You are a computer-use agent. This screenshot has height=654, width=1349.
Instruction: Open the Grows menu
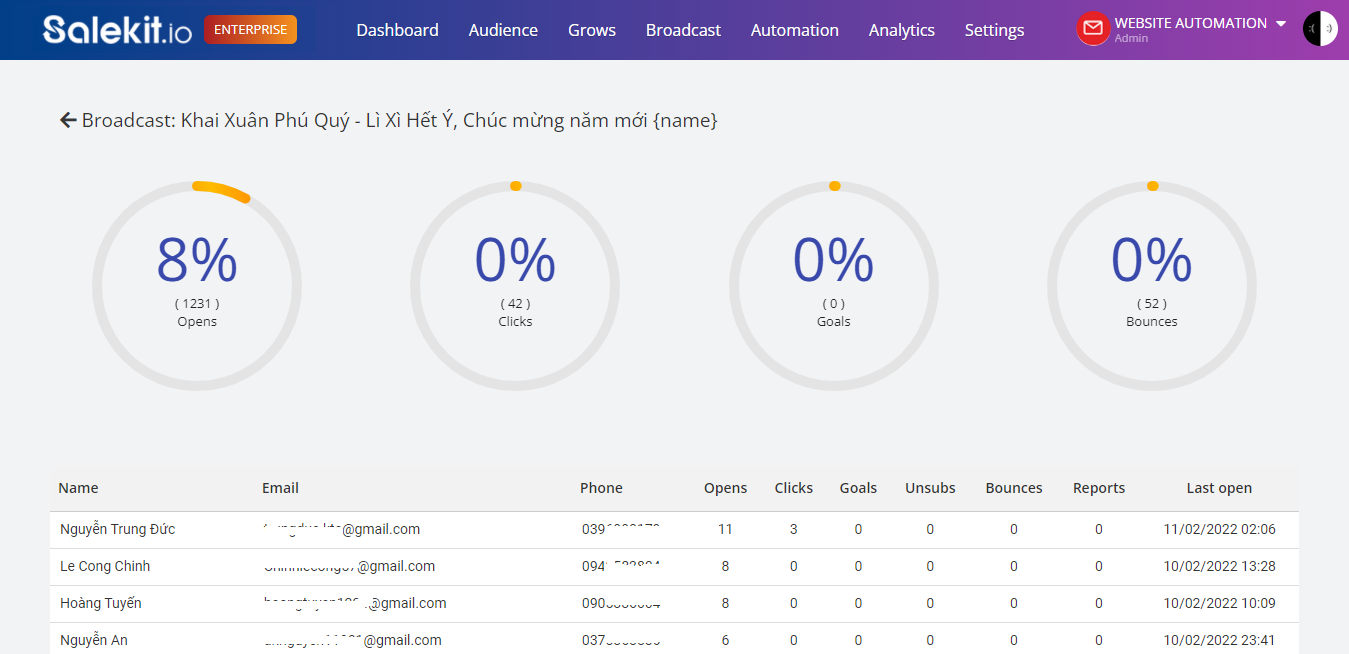click(592, 30)
